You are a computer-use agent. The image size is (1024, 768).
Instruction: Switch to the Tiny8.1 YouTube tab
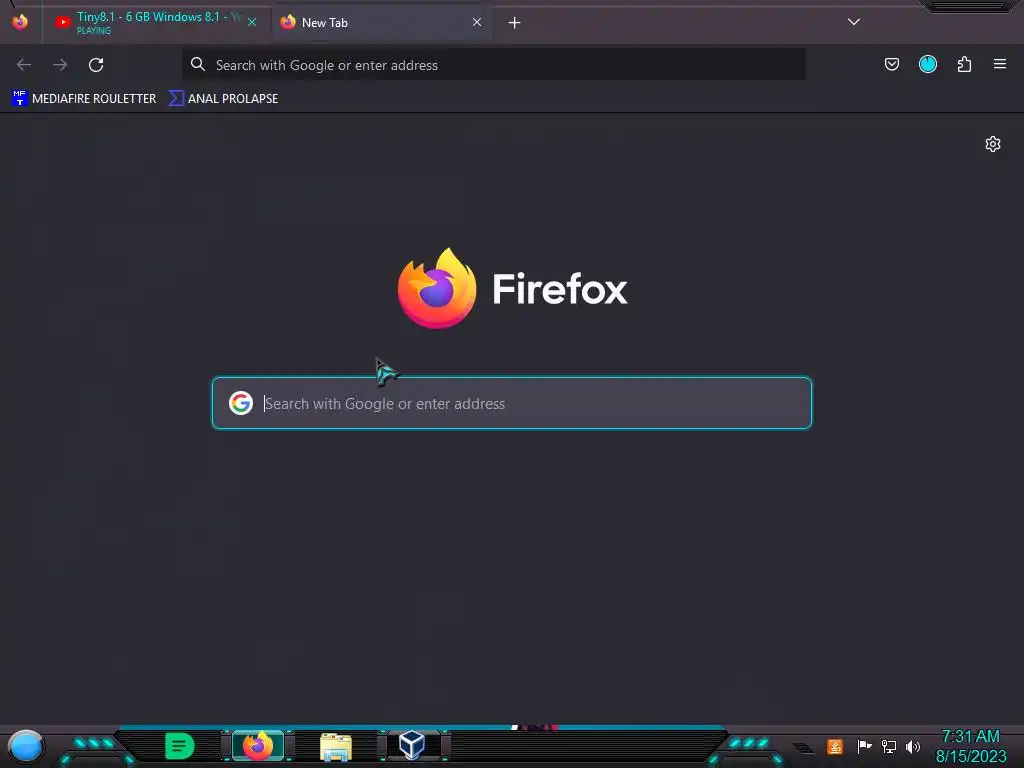click(x=155, y=23)
